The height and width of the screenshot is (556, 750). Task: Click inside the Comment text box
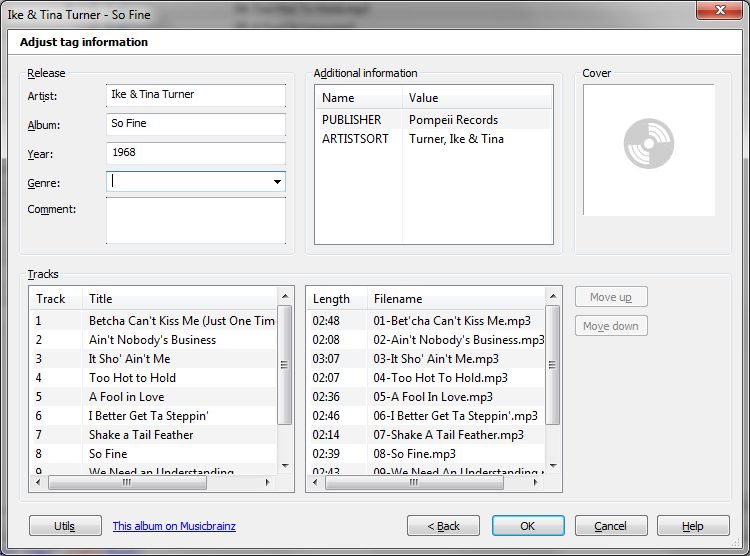tap(196, 221)
